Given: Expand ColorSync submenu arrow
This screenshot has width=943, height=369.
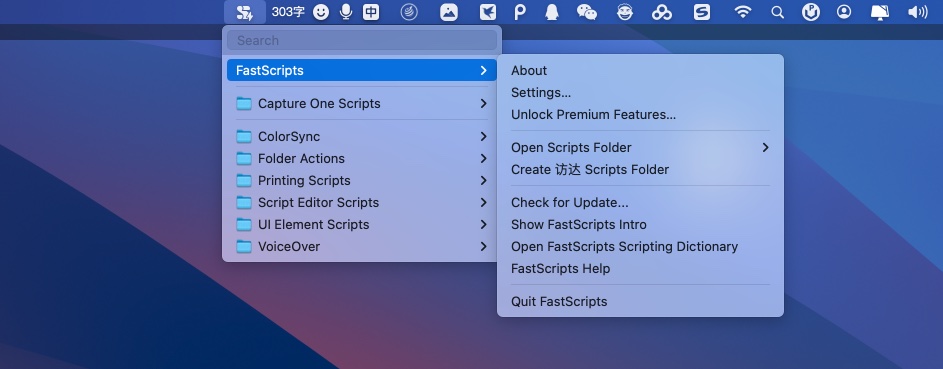Looking at the screenshot, I should pos(484,136).
